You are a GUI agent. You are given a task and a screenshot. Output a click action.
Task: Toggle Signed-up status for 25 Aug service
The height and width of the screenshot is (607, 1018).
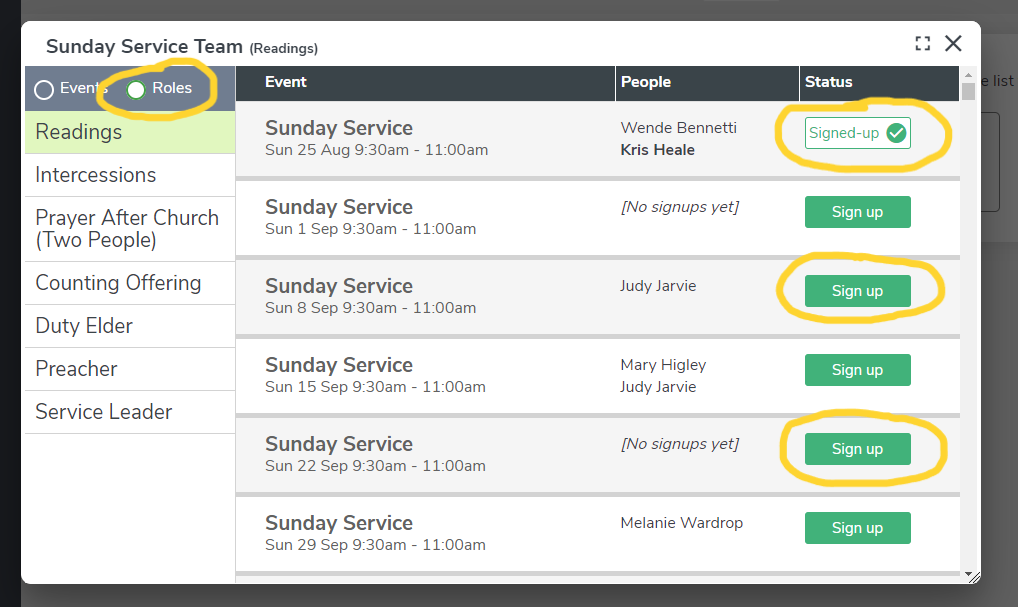pyautogui.click(x=857, y=133)
